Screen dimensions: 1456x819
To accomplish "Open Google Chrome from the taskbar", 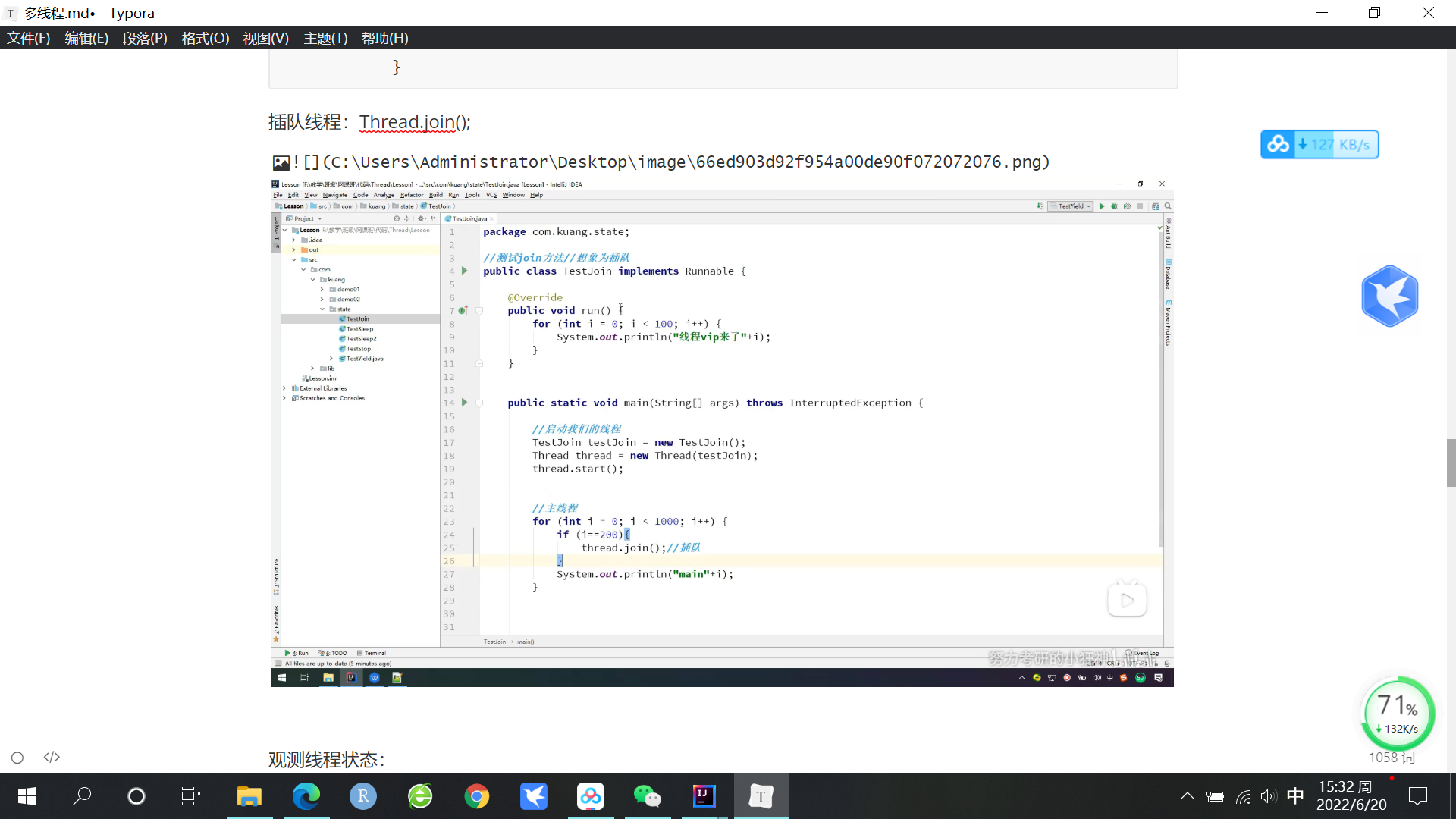I will (x=477, y=796).
